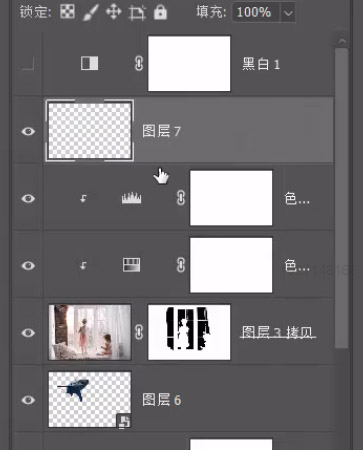The height and width of the screenshot is (450, 363).
Task: Hide the 图层 6 layer
Action: [x=28, y=400]
